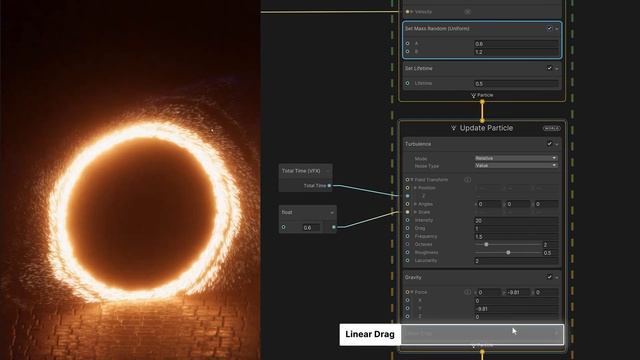This screenshot has height=360, width=640.
Task: Click the Octaves numeric value field
Action: pyautogui.click(x=551, y=244)
